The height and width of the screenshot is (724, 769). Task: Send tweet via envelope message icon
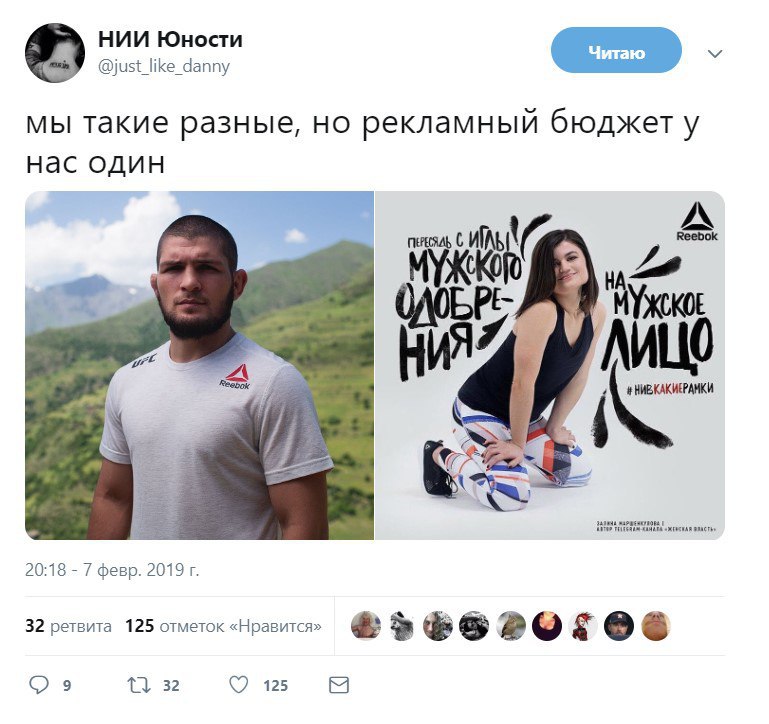coord(339,685)
